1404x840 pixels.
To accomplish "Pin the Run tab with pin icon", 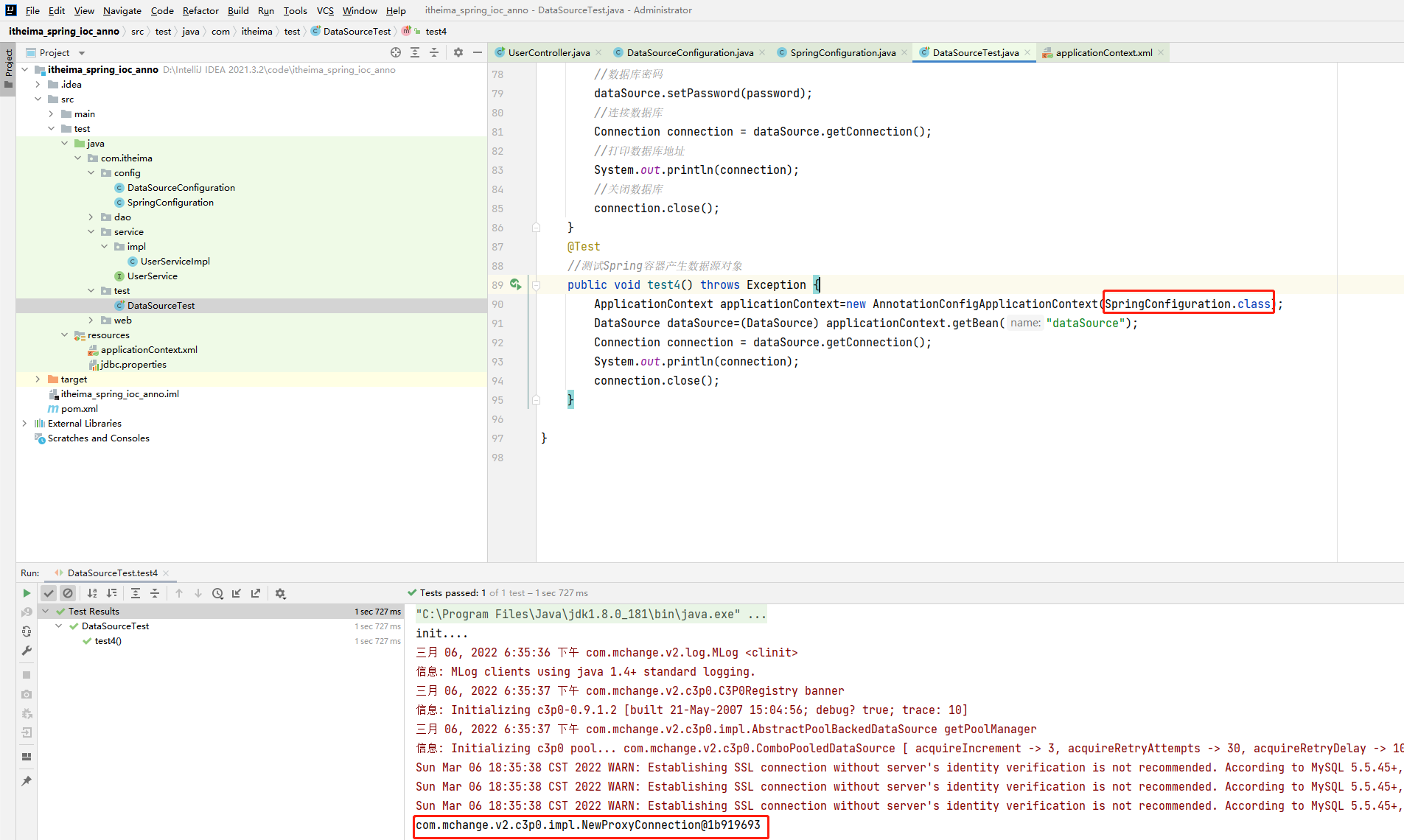I will point(27,781).
